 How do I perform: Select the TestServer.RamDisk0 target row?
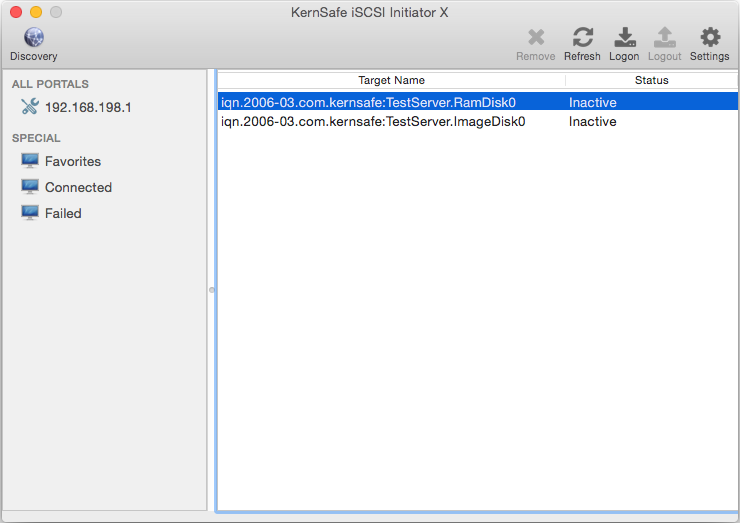click(x=478, y=102)
